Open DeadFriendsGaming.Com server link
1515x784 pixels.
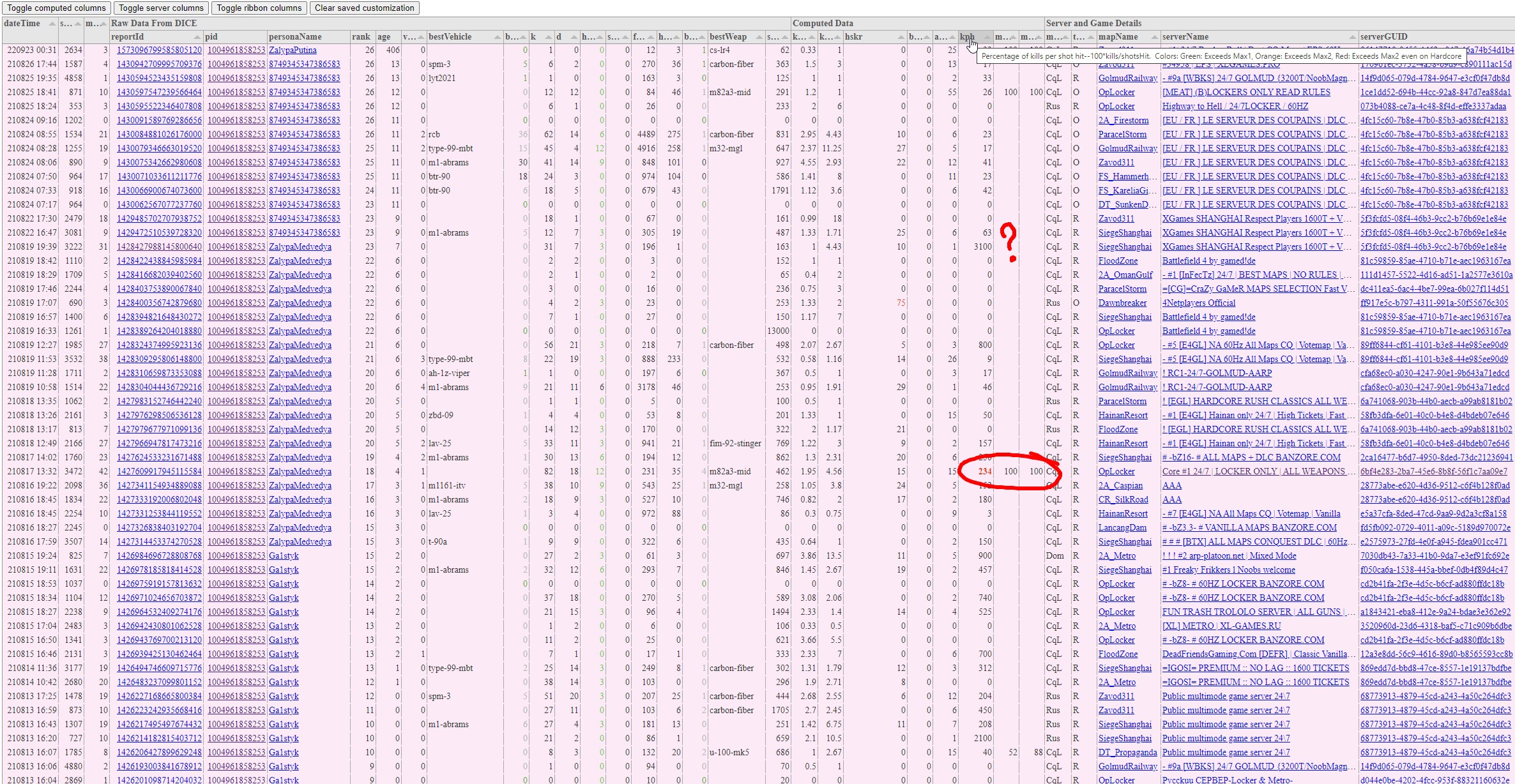(x=1258, y=654)
